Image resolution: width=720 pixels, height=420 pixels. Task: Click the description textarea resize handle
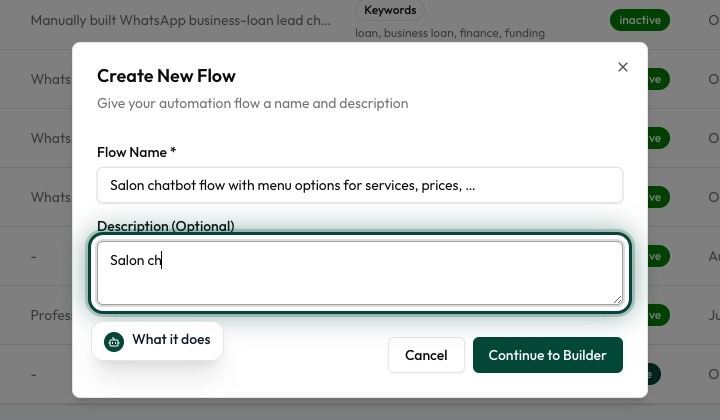(x=617, y=299)
